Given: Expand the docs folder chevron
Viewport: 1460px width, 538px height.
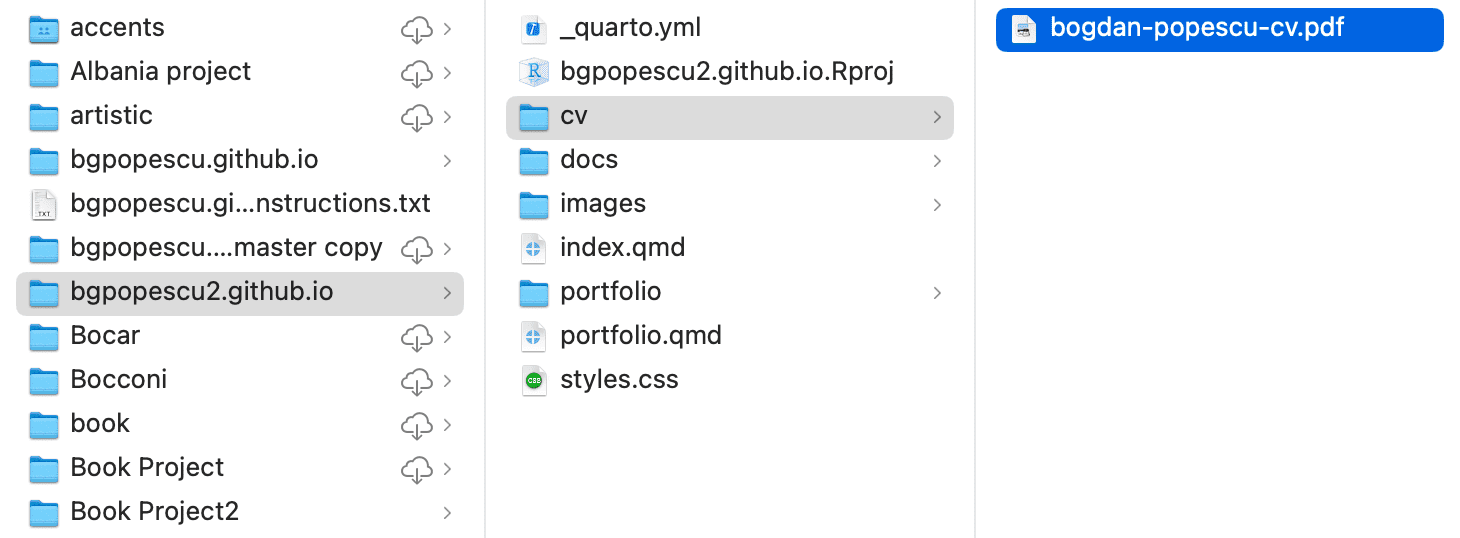Looking at the screenshot, I should click(937, 161).
